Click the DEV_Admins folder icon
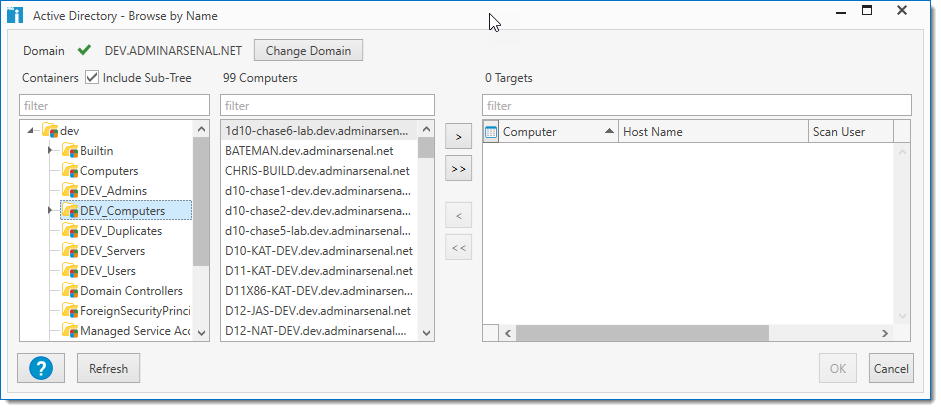 click(x=70, y=191)
